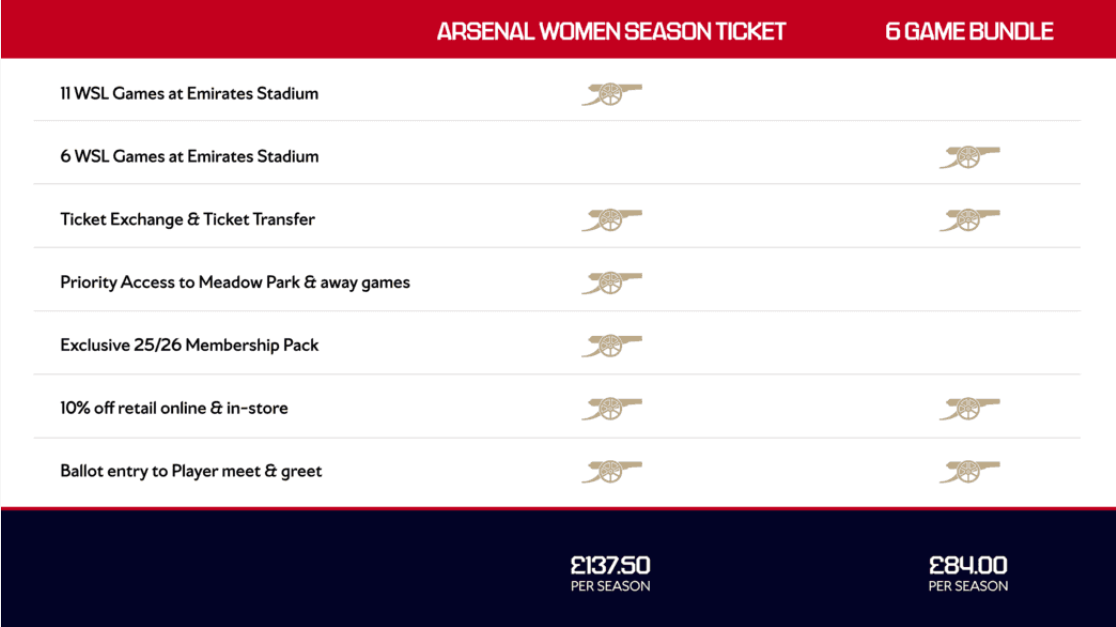Click 'Ballot entry to Player meet & greet'
Viewport: 1116px width, 627px height.
(191, 471)
